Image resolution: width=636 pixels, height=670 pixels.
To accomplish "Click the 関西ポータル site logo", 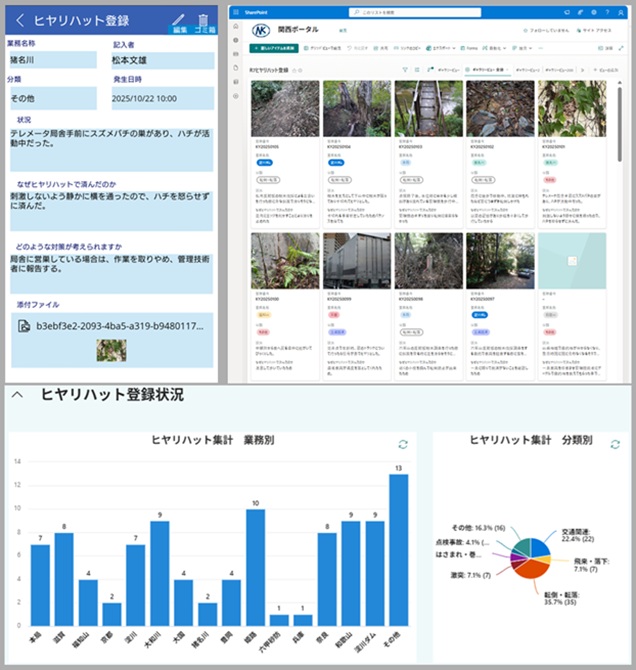I will pos(261,30).
